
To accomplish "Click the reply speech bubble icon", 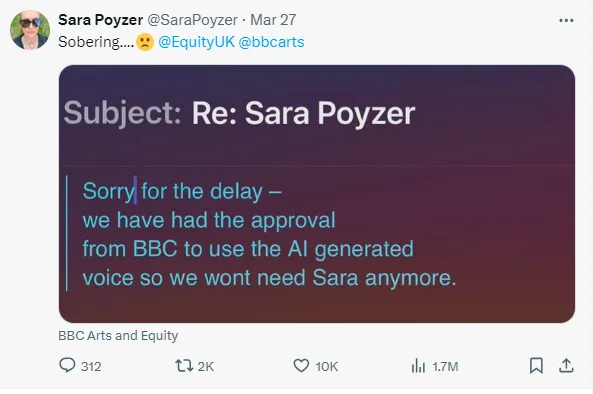I will click(67, 365).
